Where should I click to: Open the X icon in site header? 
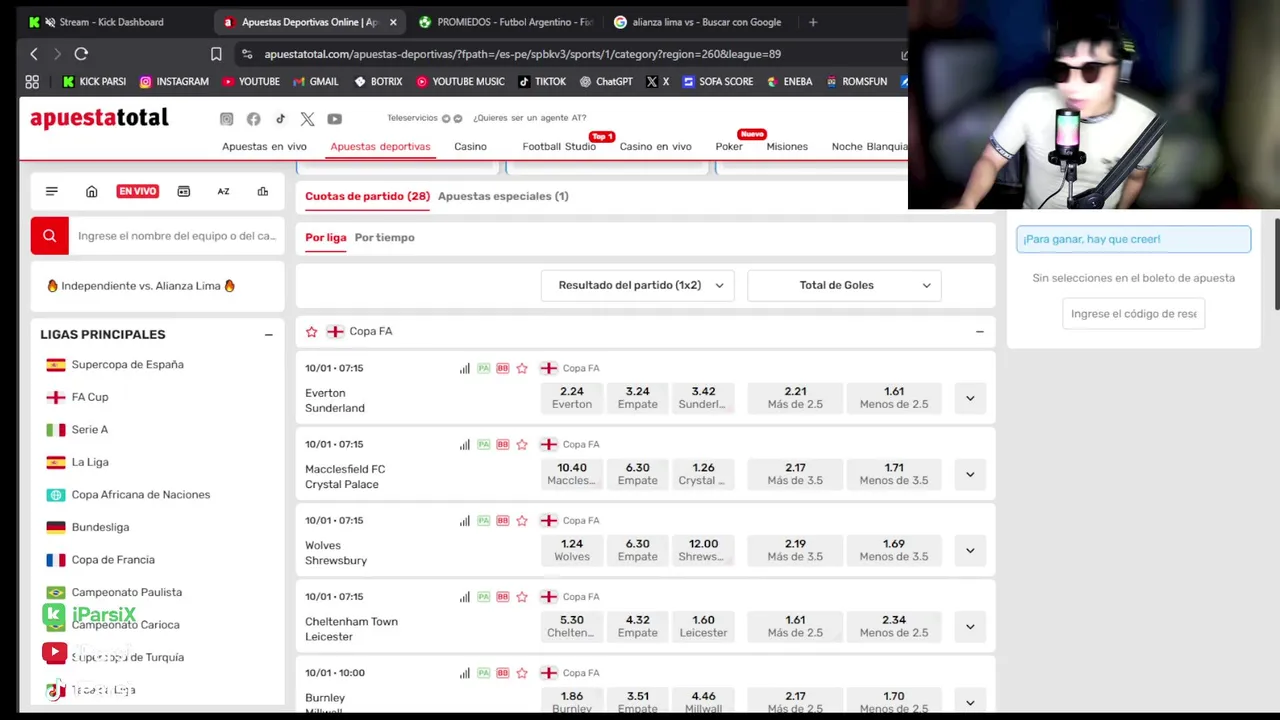point(307,119)
